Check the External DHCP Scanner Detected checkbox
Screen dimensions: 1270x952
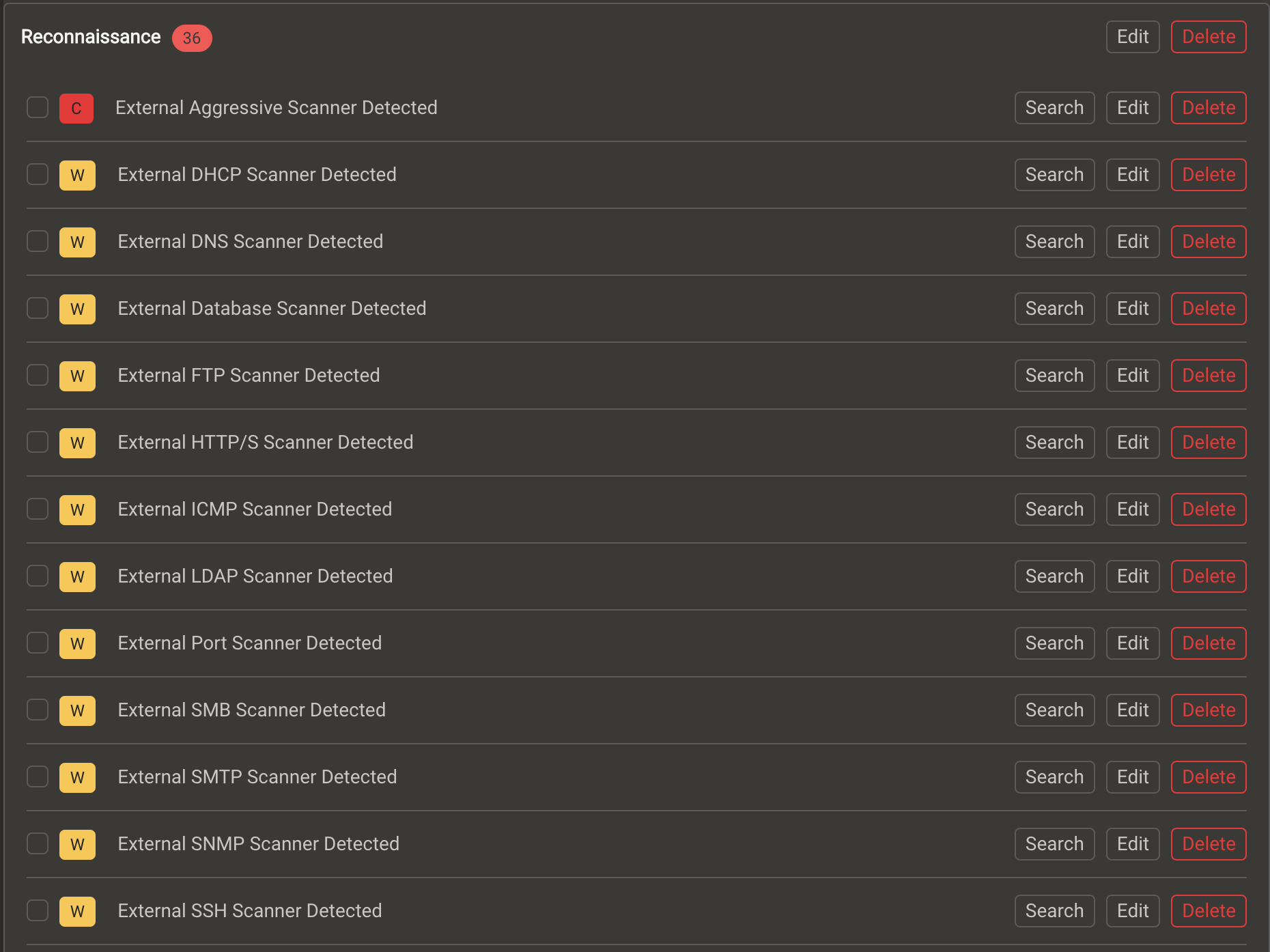(38, 174)
